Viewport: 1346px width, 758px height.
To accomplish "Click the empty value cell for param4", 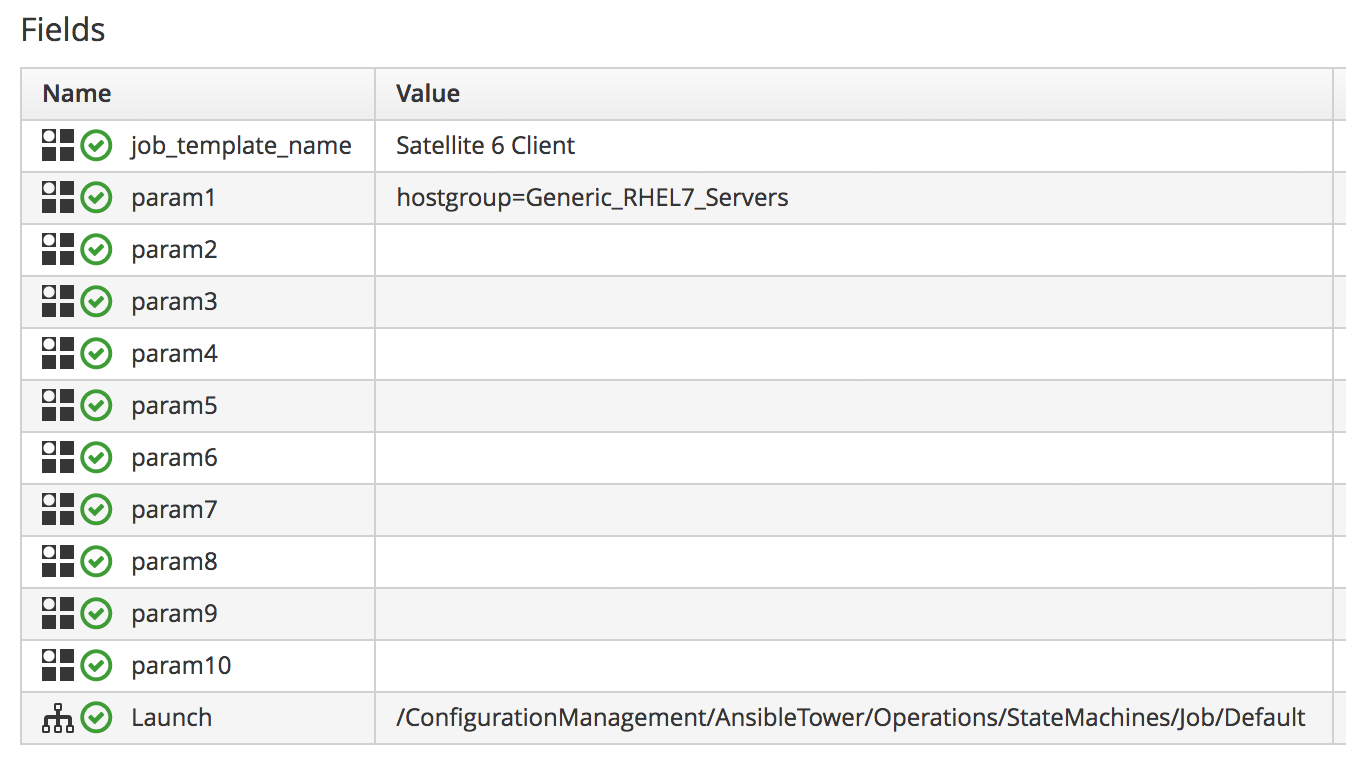I will [852, 354].
